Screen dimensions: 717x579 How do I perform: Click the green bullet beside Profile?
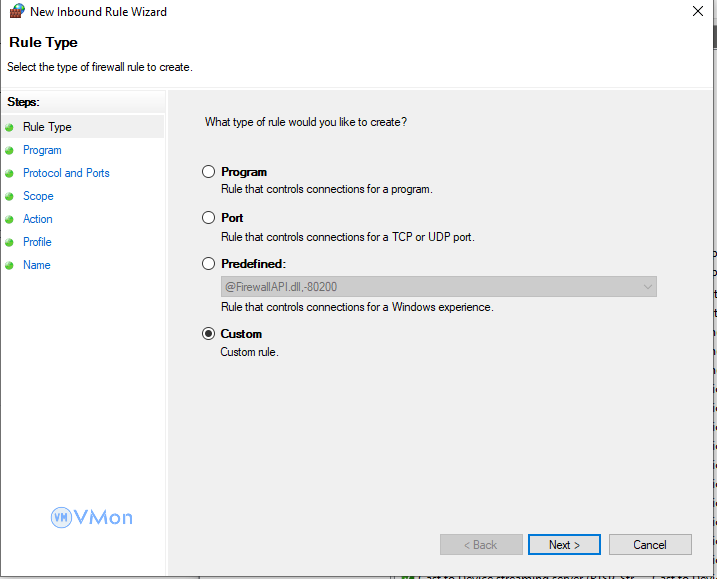[x=10, y=243]
